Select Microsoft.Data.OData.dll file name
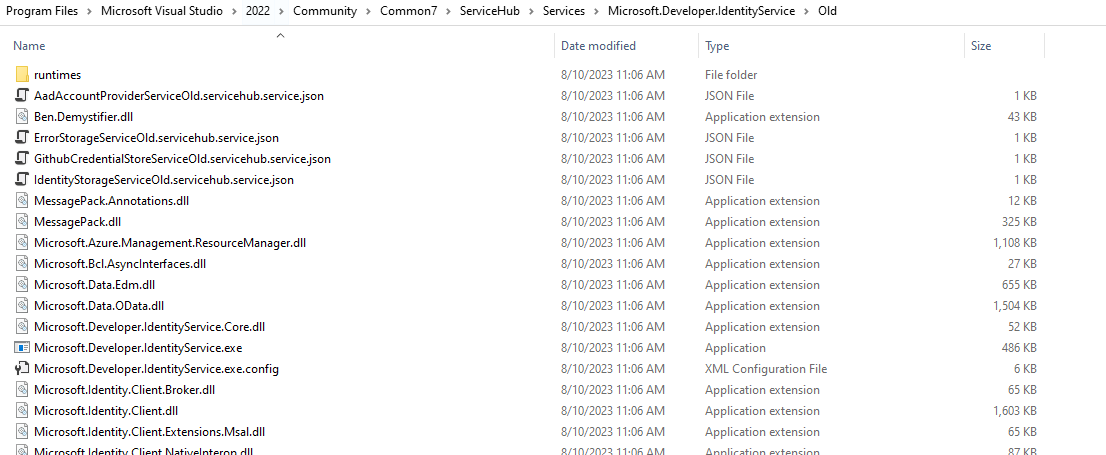 (x=99, y=305)
